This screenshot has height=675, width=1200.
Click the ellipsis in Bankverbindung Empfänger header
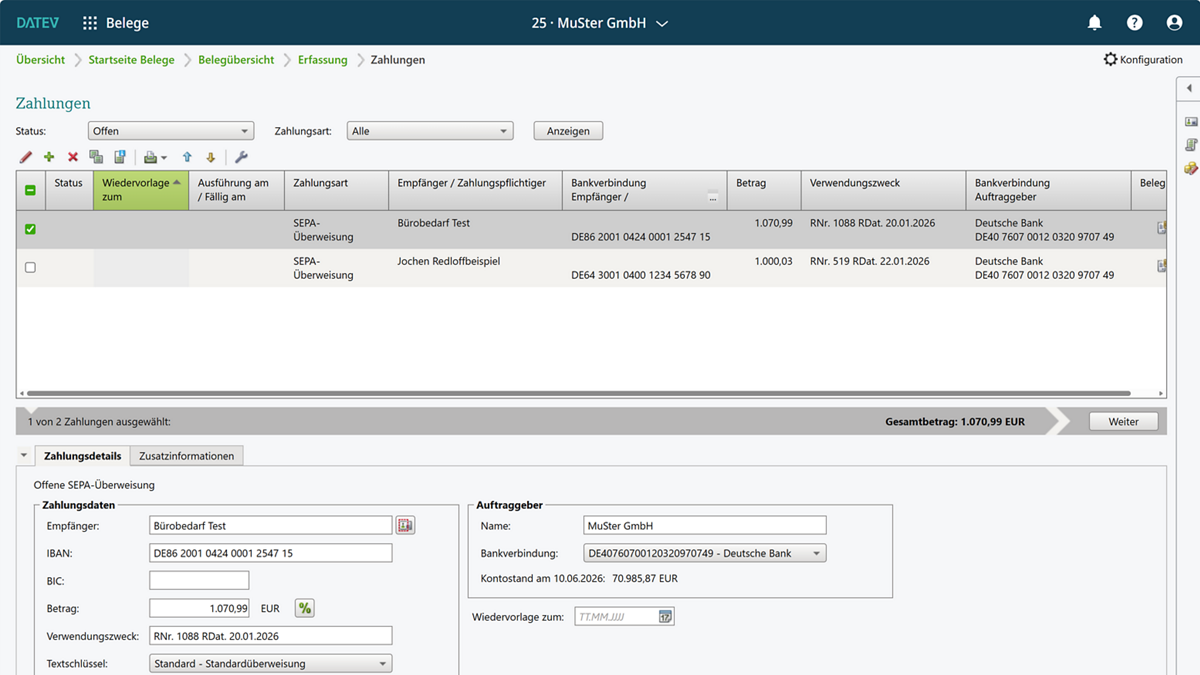(x=713, y=198)
